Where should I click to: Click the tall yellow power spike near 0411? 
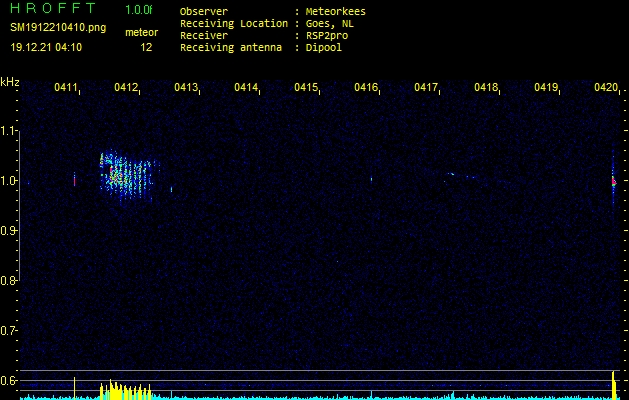(x=74, y=388)
